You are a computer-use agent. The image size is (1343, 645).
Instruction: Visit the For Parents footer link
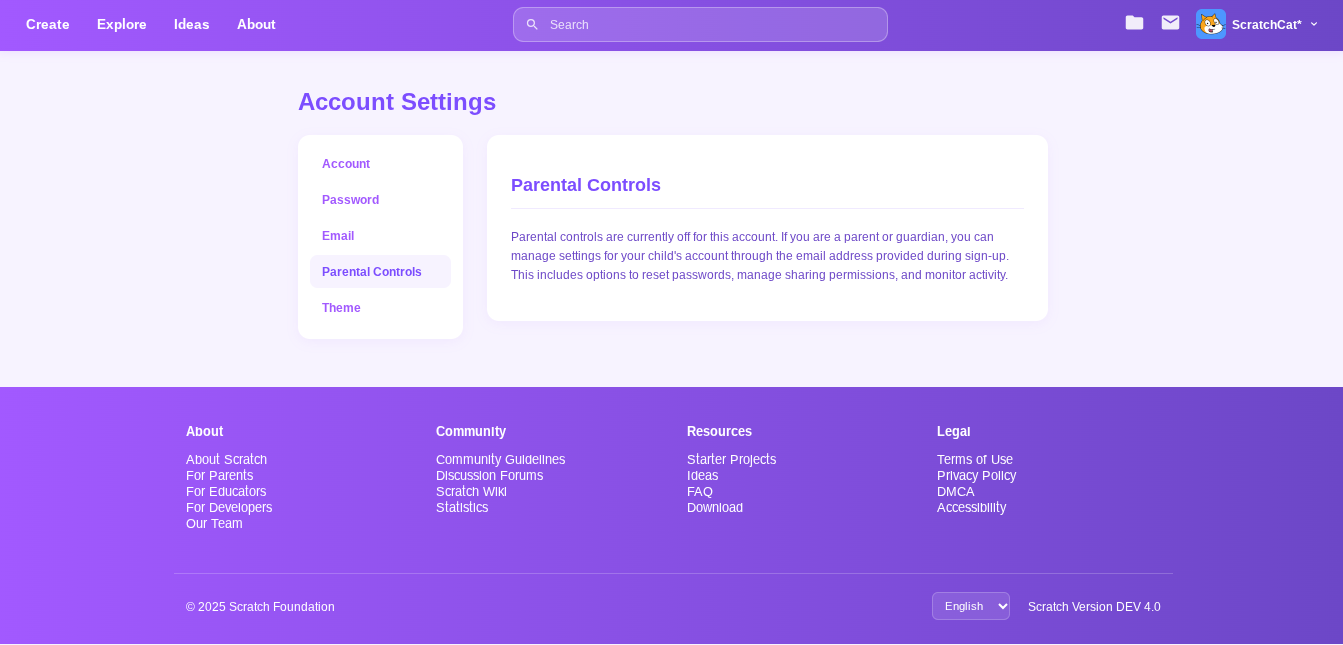(x=219, y=476)
